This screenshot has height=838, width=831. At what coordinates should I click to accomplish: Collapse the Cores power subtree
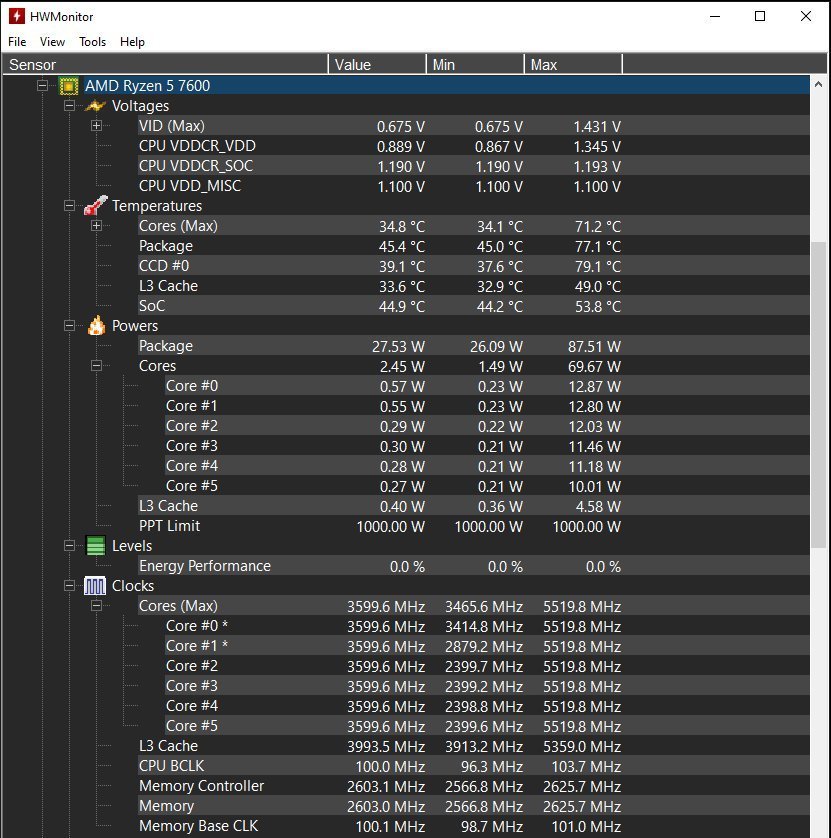[97, 366]
